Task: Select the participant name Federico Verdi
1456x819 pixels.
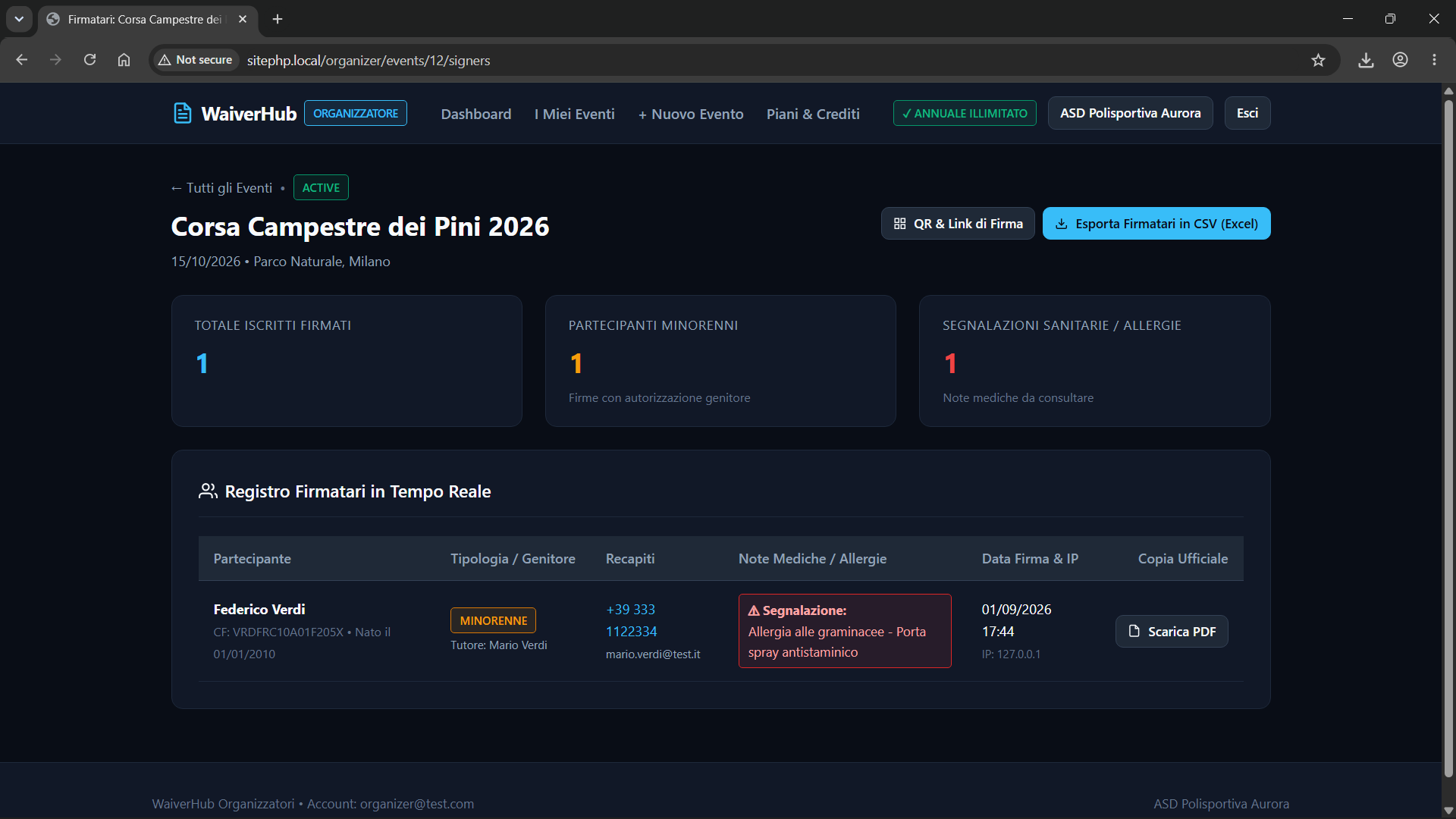Action: 259,610
